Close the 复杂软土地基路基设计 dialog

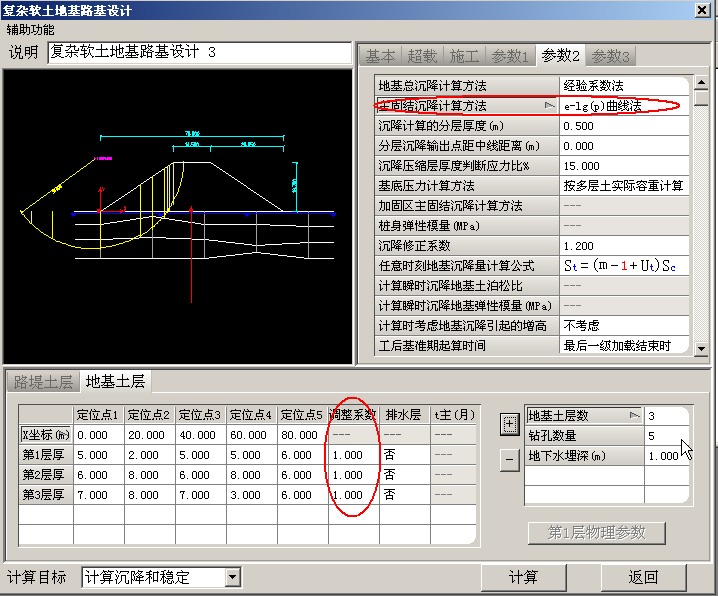[702, 10]
